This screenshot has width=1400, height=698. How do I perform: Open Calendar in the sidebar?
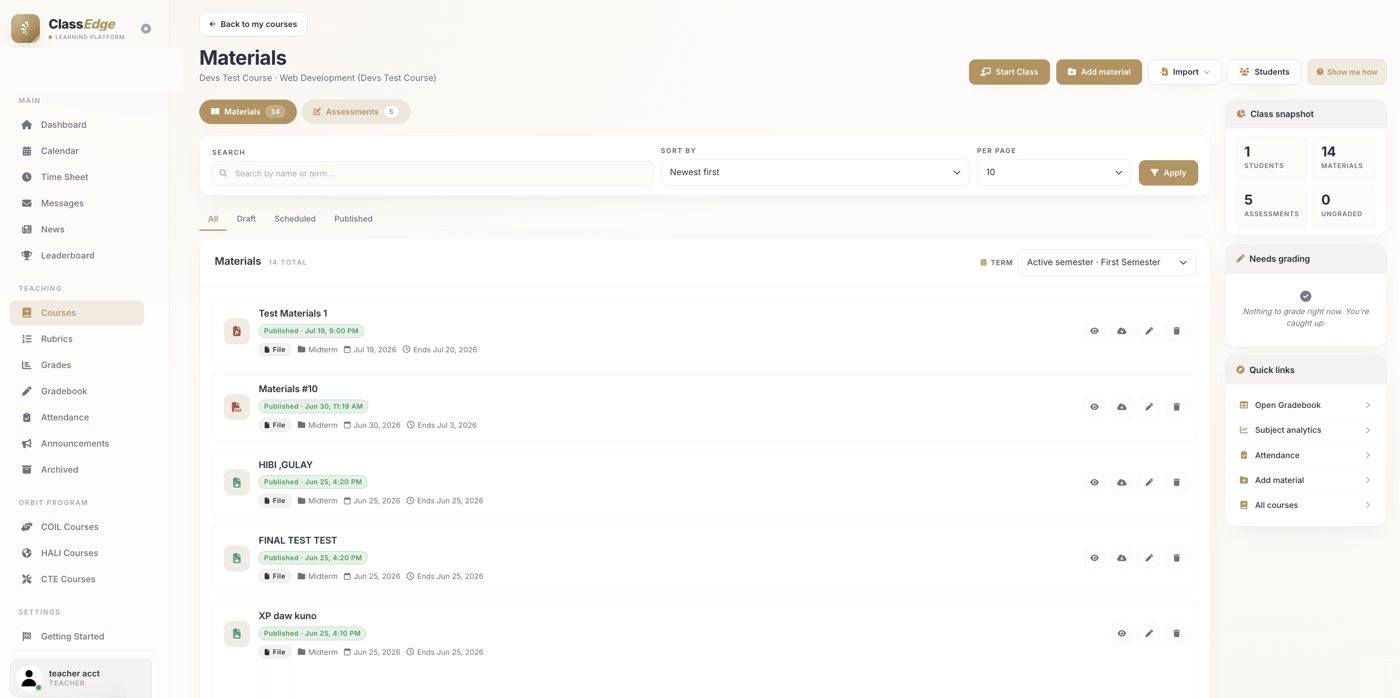point(77,151)
